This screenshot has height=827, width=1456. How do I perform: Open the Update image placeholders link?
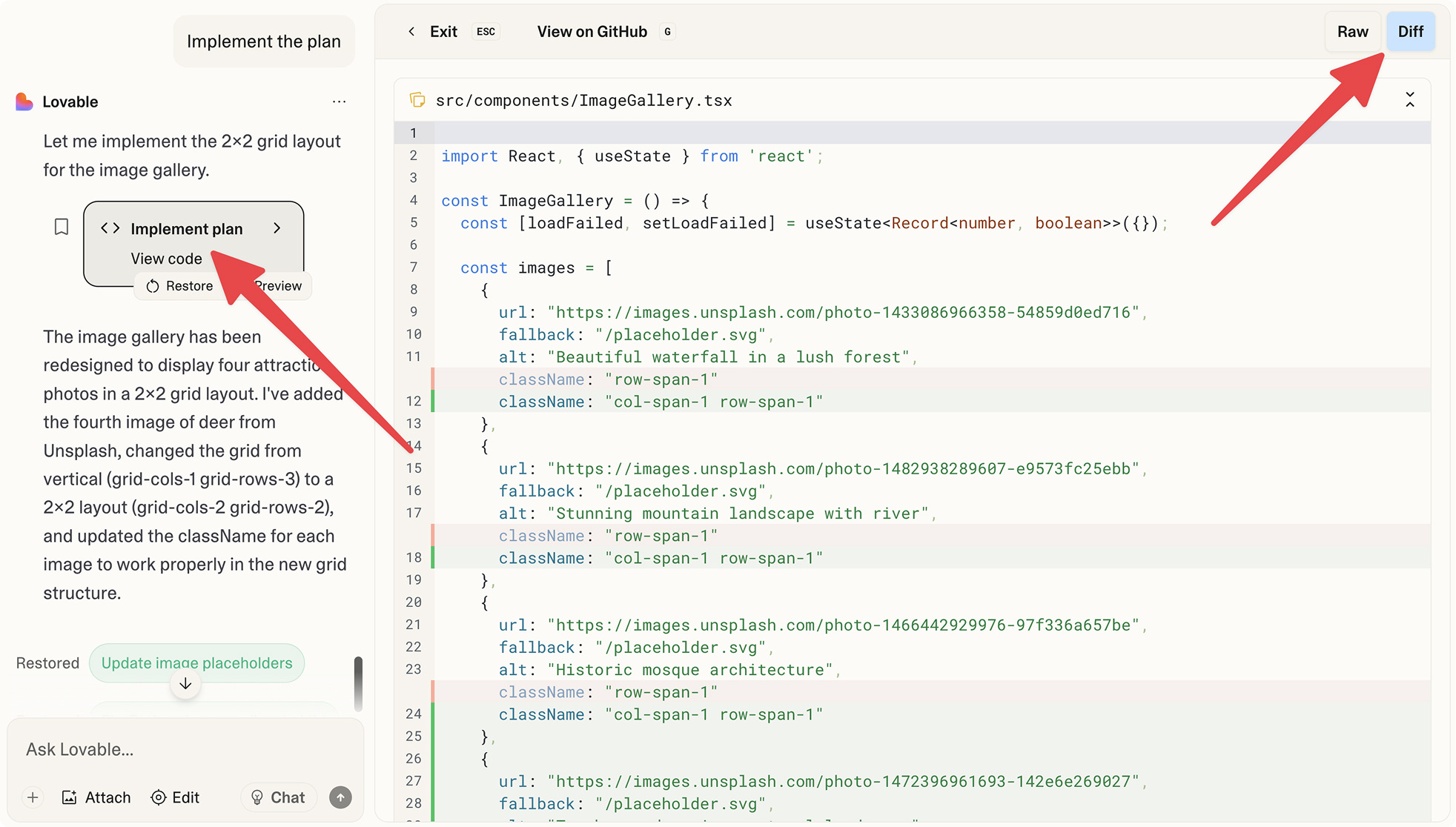196,663
